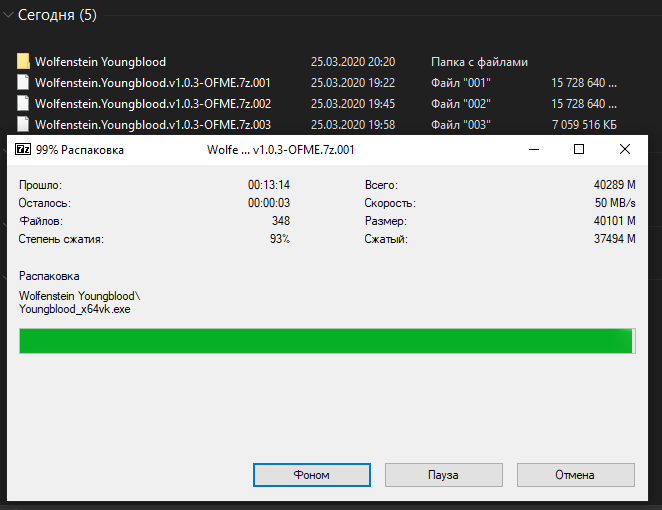Click the 99% Распаковка title text
This screenshot has width=662, height=510.
click(x=80, y=150)
